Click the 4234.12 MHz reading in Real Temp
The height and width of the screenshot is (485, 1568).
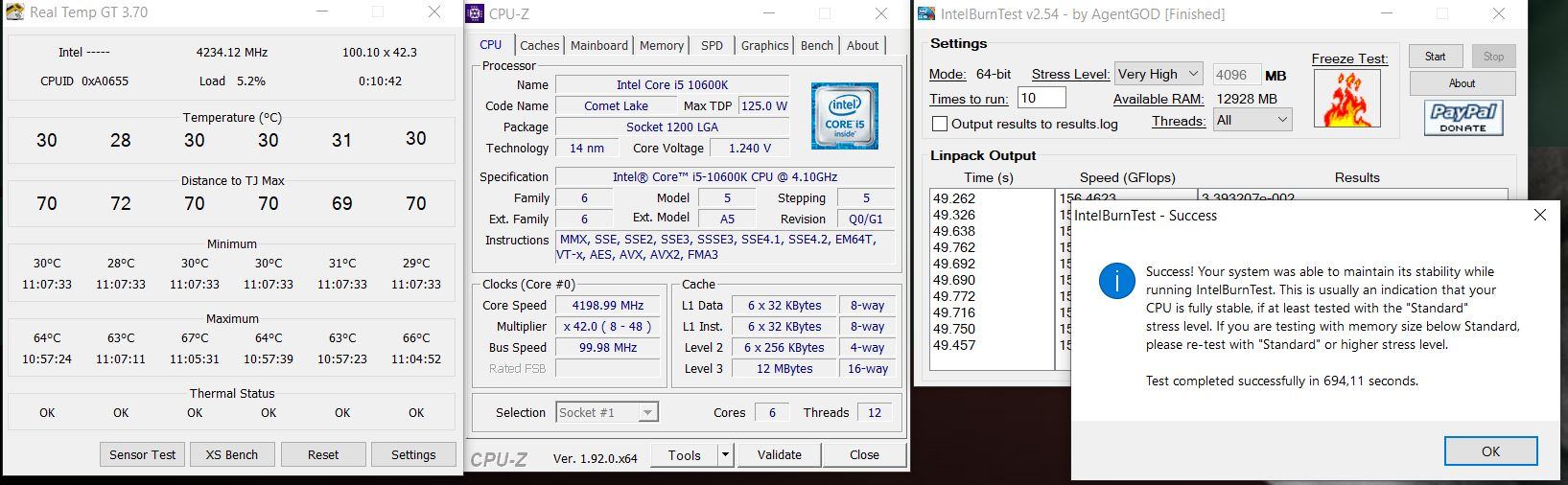(x=232, y=53)
